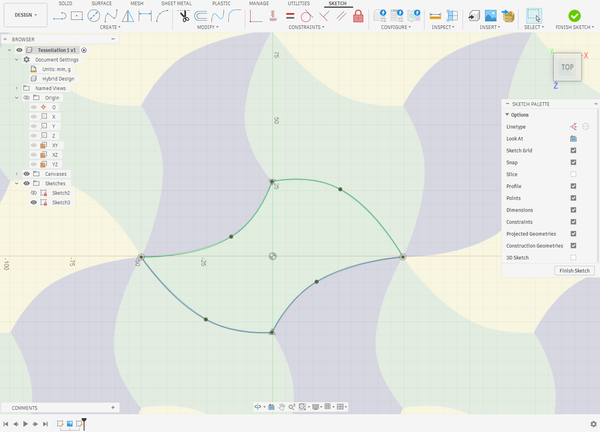Apply Perpendicular constraint

324,16
